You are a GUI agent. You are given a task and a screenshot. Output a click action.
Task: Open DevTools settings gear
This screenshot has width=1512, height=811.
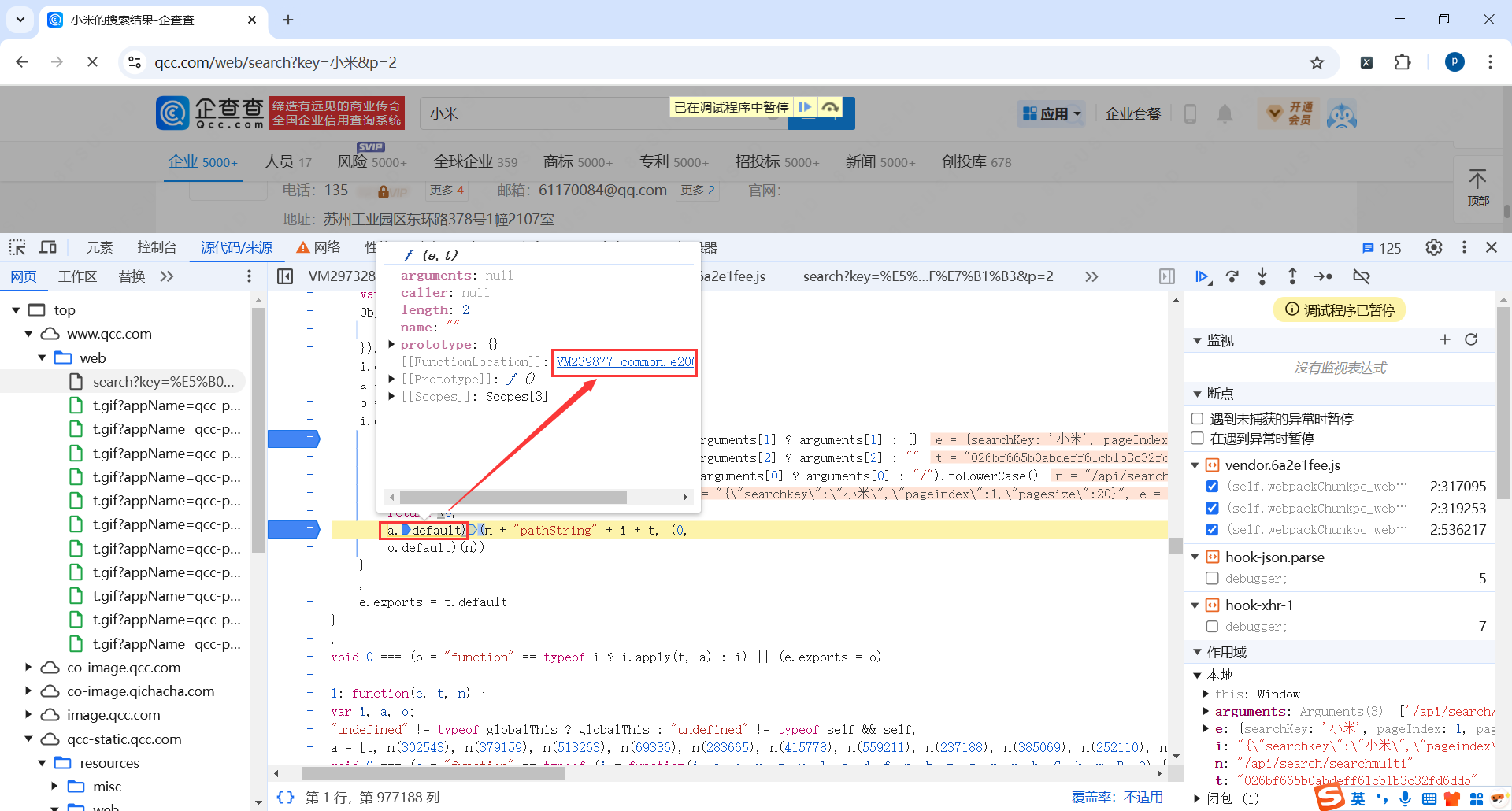coord(1434,247)
